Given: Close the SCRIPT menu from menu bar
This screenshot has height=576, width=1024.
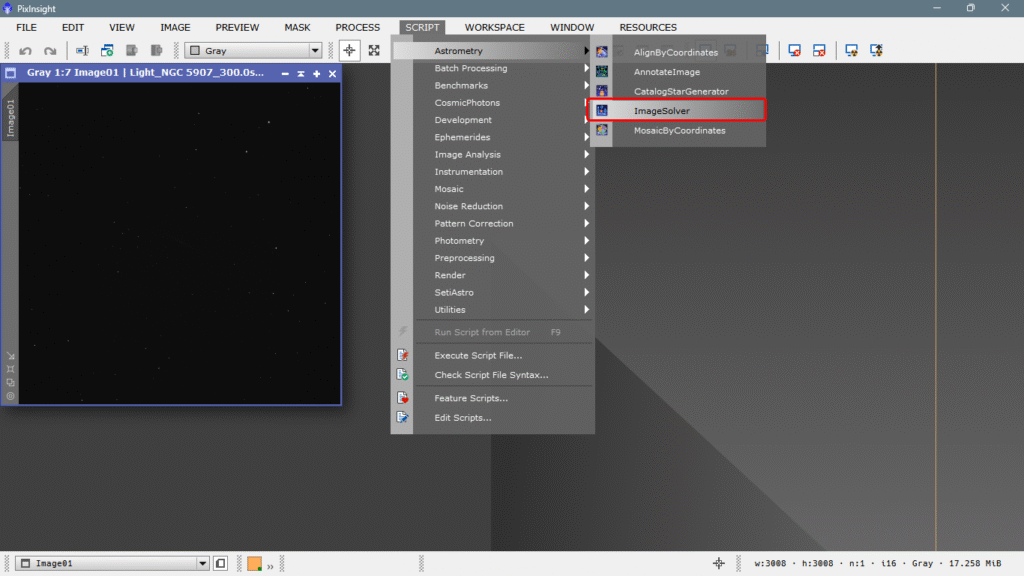Looking at the screenshot, I should pos(422,27).
